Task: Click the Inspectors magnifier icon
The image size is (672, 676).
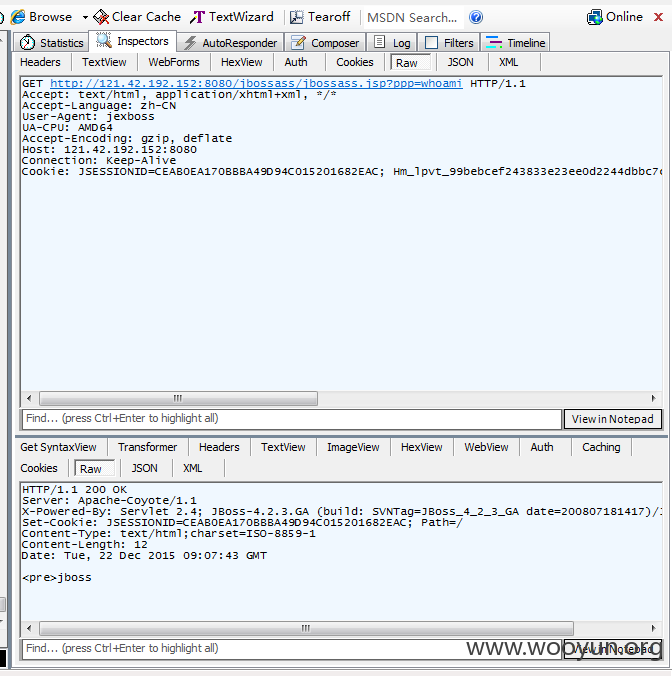Action: coord(104,40)
